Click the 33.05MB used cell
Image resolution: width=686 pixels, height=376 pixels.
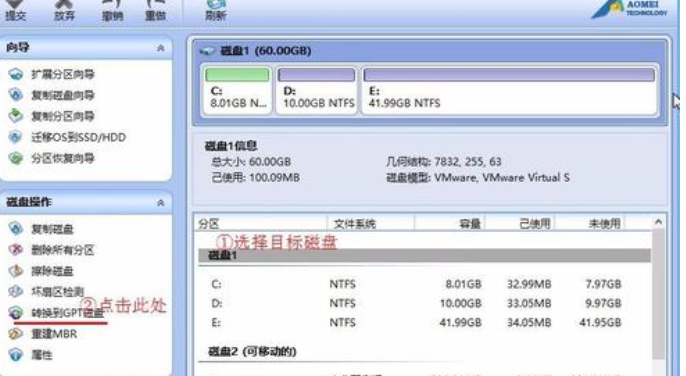[529, 303]
